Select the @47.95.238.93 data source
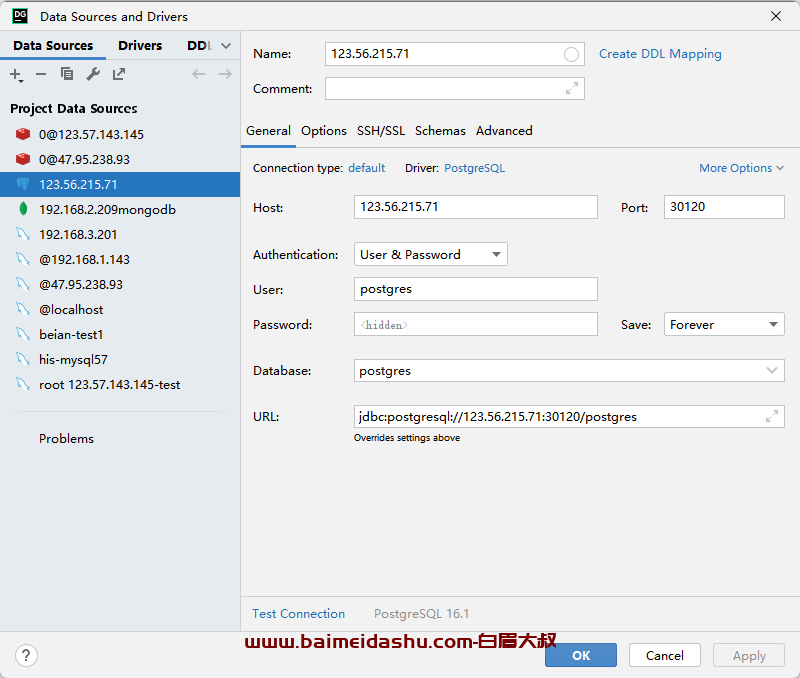The height and width of the screenshot is (678, 800). [120, 284]
